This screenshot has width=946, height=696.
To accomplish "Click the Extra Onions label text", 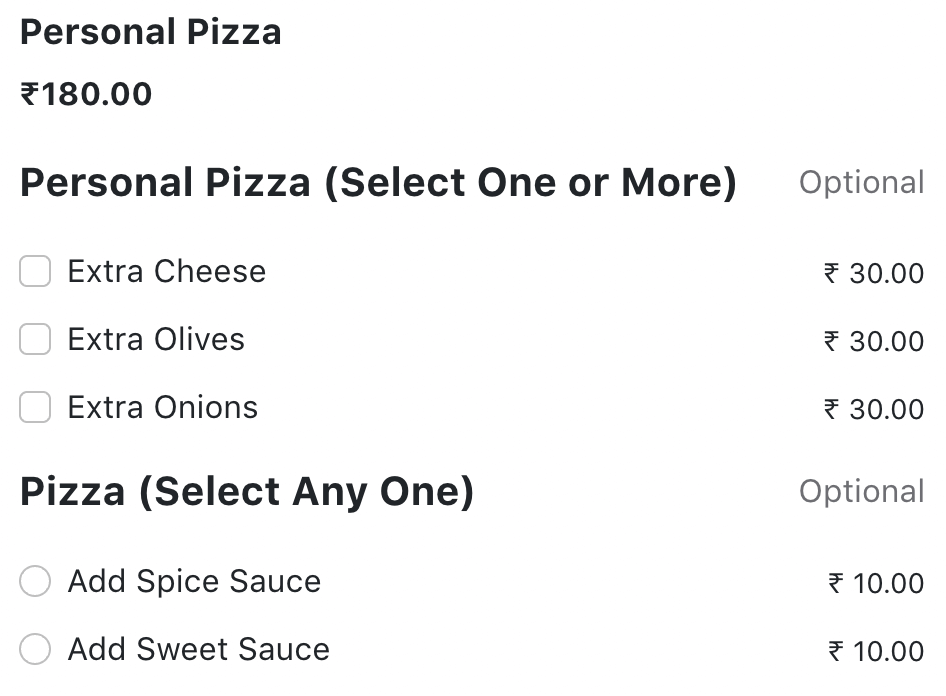I will [162, 407].
